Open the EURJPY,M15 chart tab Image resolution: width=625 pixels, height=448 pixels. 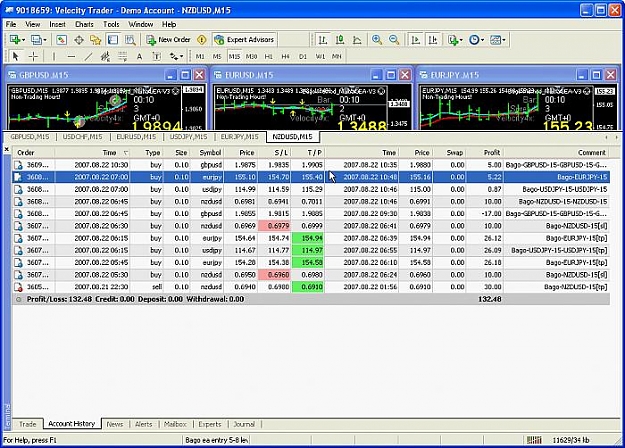pos(240,137)
